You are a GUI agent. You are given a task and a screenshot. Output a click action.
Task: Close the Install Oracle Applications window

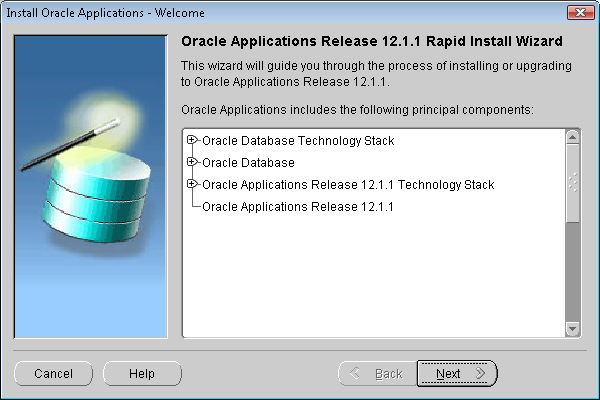coord(580,13)
